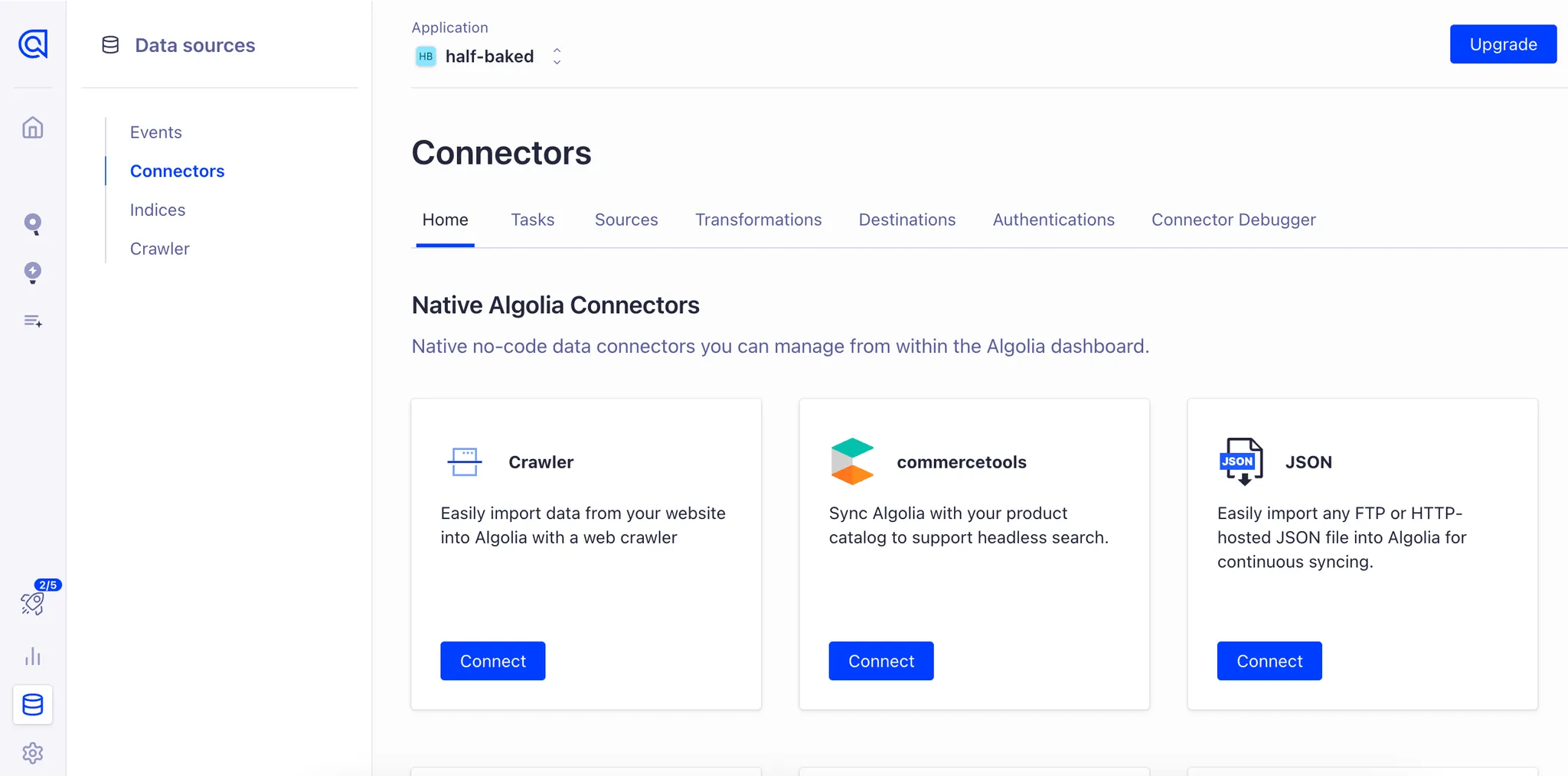The width and height of the screenshot is (1568, 776).
Task: Open the Connector Debugger tab
Action: [1233, 220]
